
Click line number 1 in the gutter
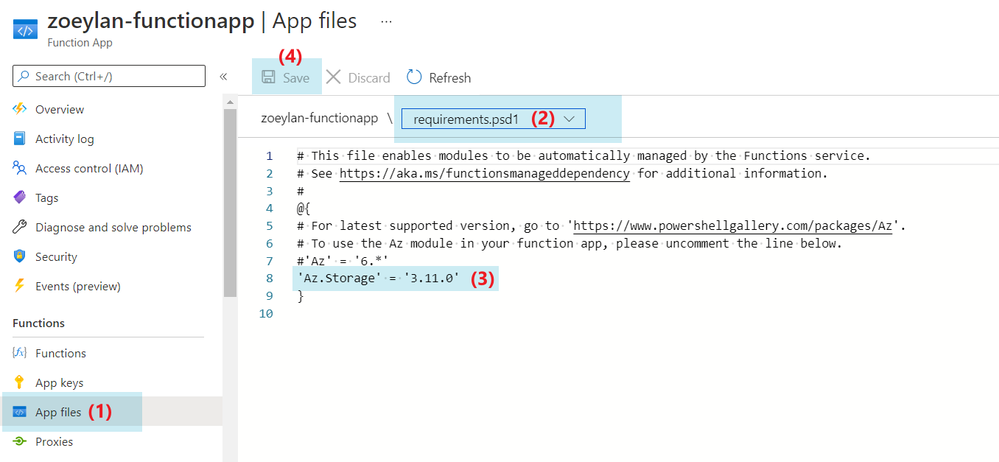(269, 155)
